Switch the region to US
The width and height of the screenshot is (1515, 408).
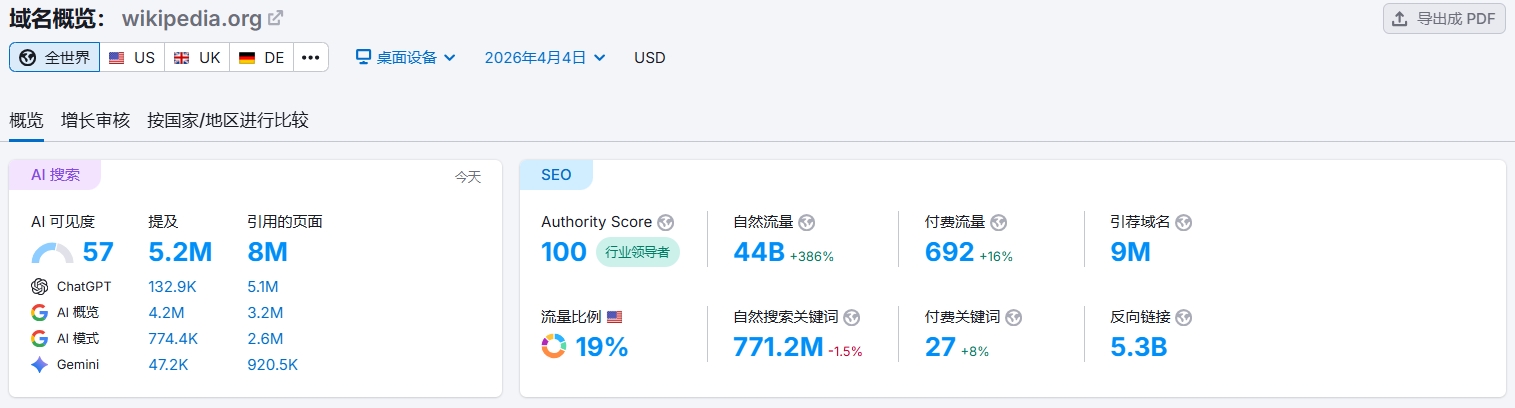pyautogui.click(x=132, y=57)
